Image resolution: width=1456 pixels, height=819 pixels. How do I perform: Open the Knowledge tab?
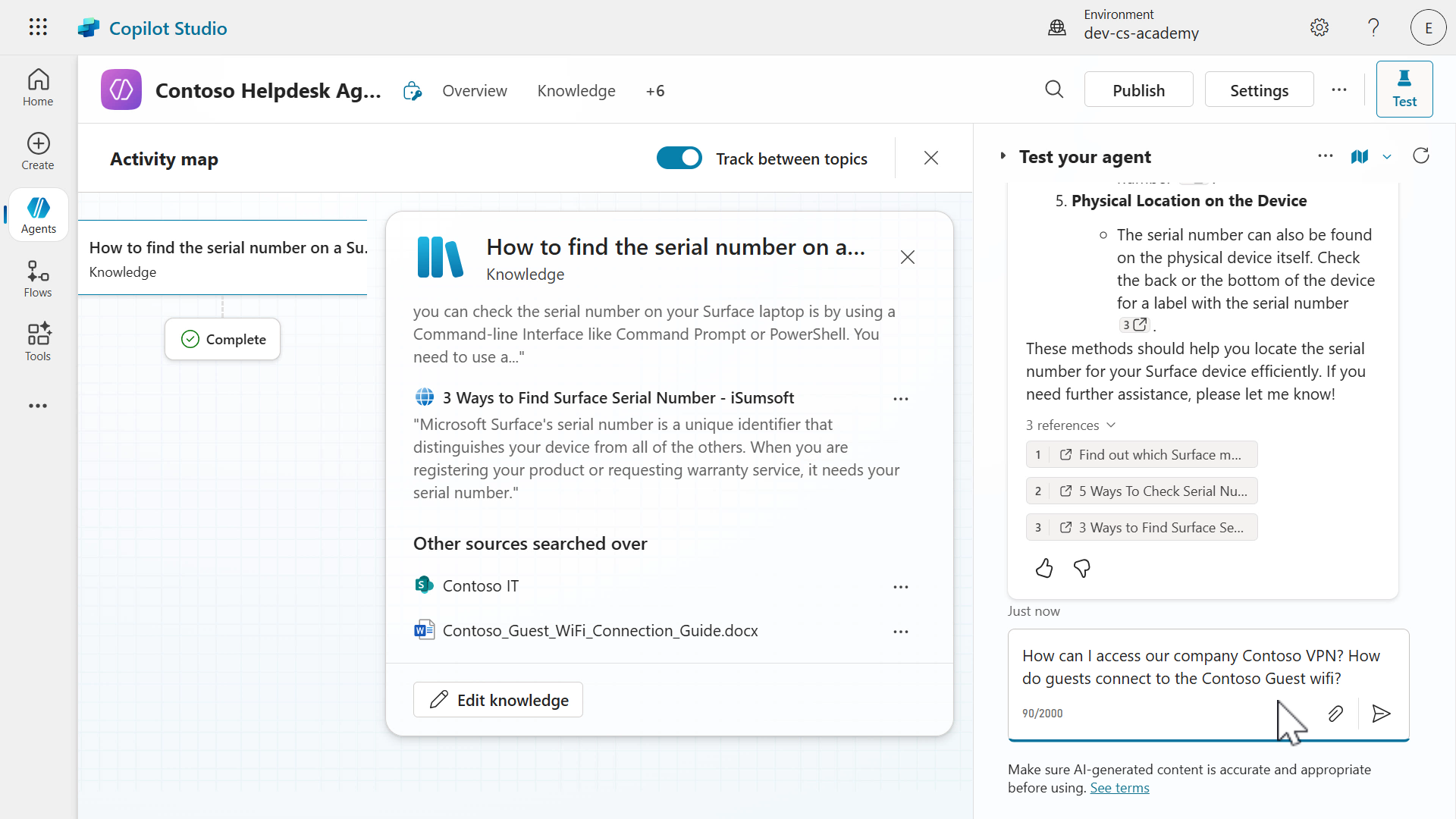(576, 90)
